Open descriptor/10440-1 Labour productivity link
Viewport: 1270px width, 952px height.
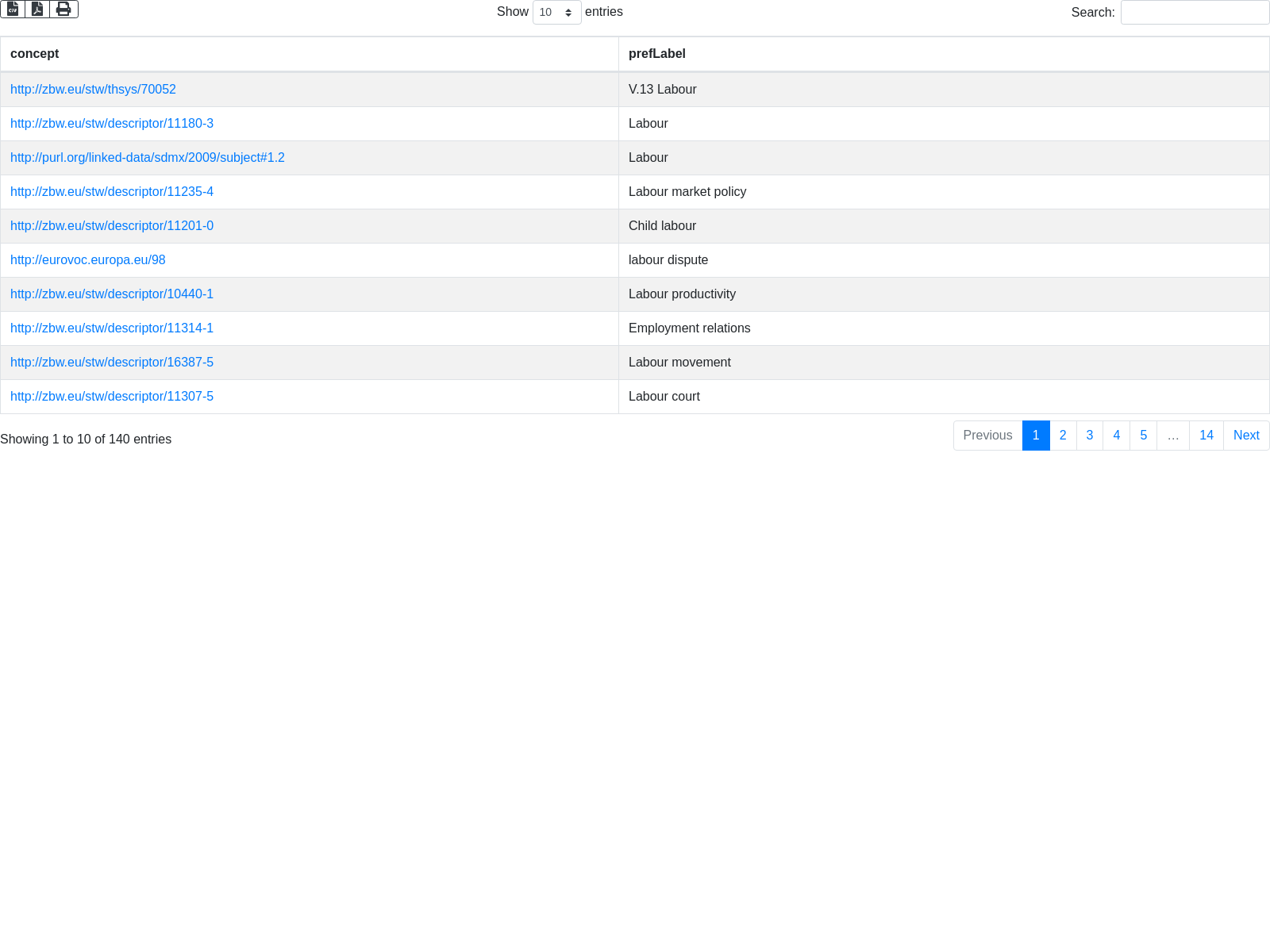[x=112, y=294]
